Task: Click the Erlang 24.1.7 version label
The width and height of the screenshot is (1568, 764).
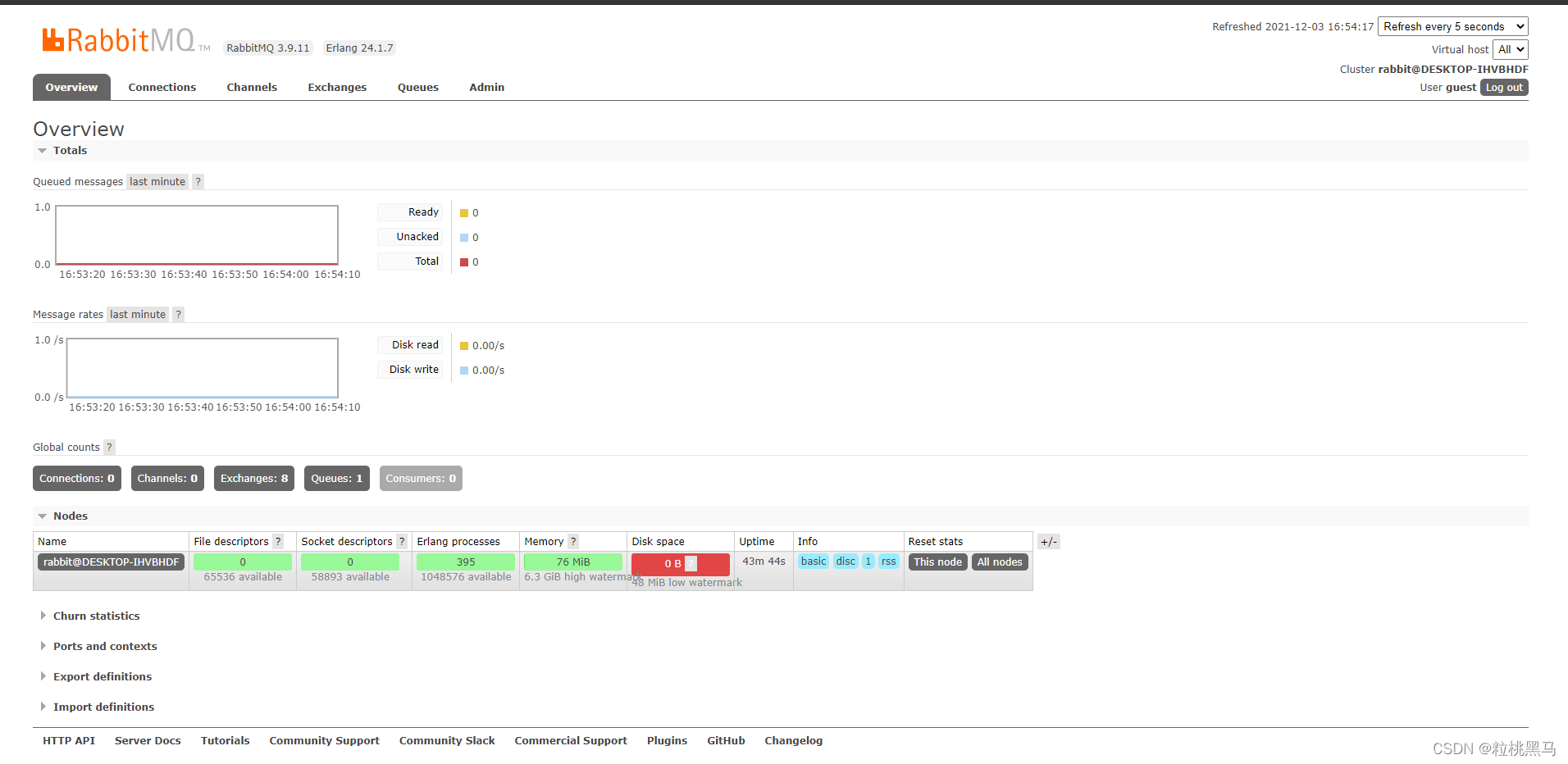Action: point(359,48)
